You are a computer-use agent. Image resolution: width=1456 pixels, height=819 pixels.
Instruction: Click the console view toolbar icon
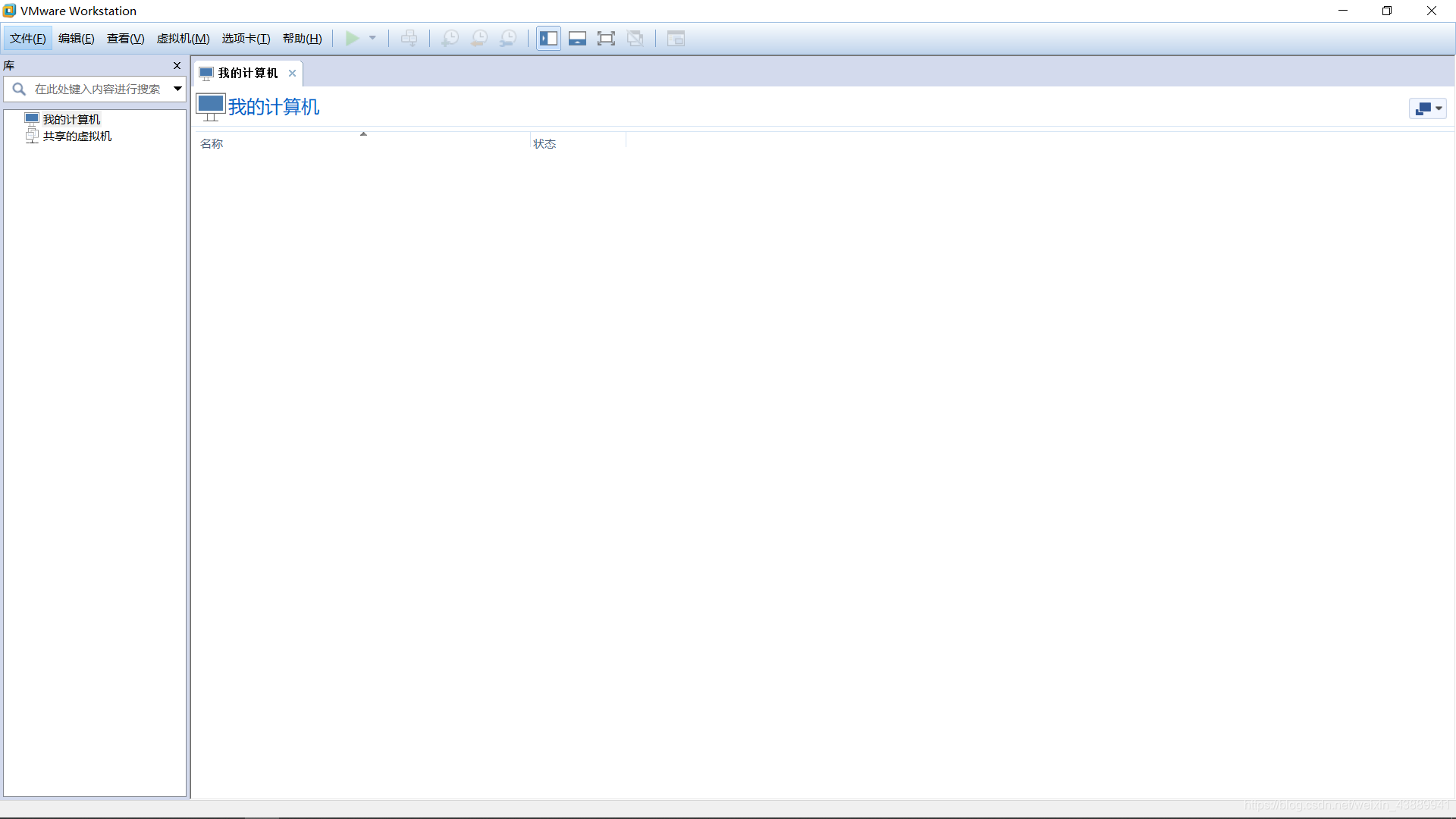pyautogui.click(x=676, y=39)
